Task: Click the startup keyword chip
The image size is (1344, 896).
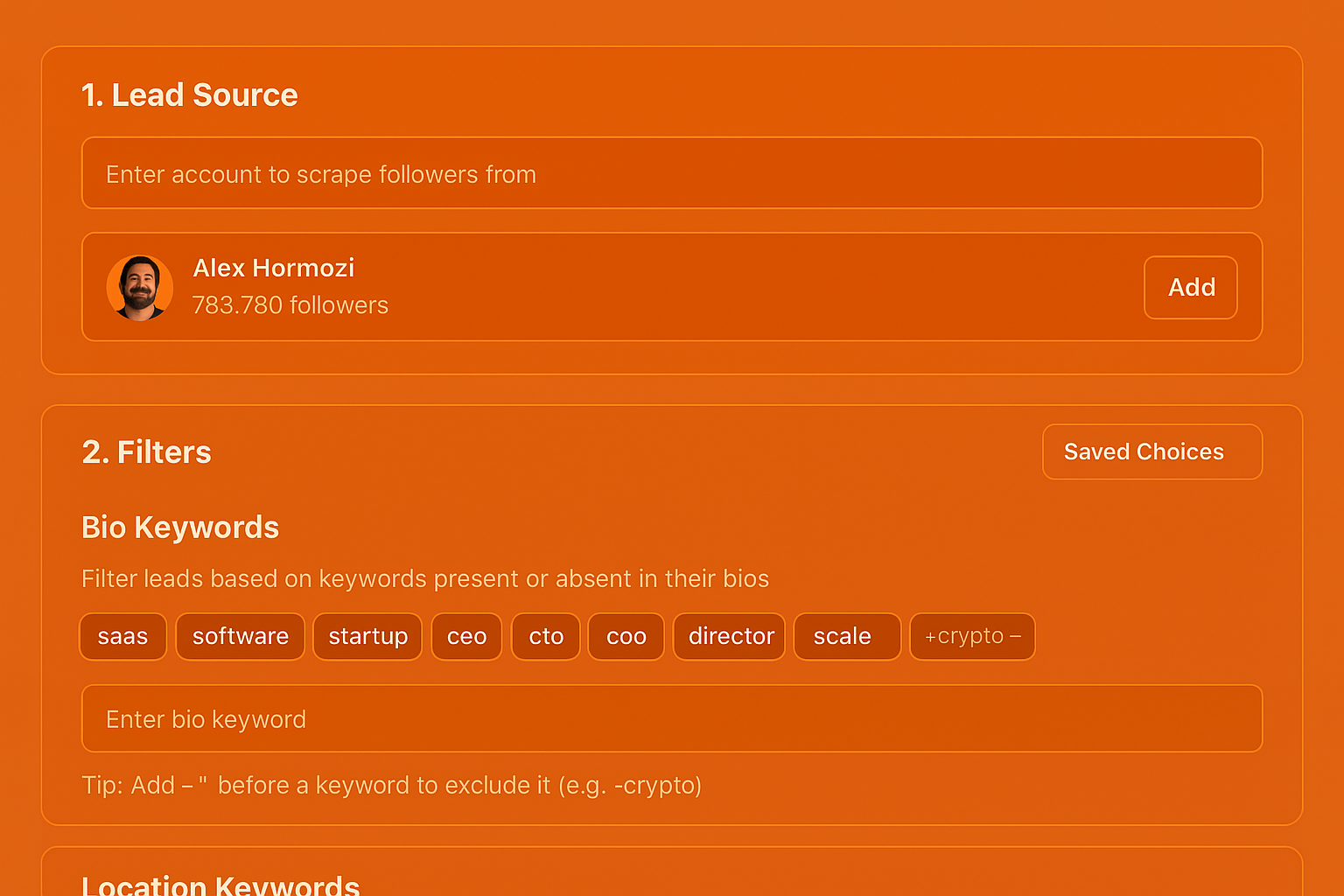Action: coord(367,636)
